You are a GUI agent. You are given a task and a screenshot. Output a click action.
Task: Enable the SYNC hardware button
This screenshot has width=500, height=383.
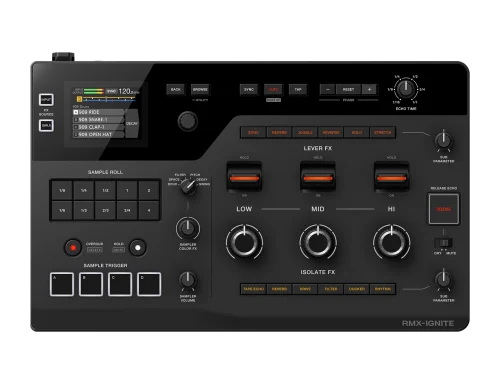tap(249, 90)
